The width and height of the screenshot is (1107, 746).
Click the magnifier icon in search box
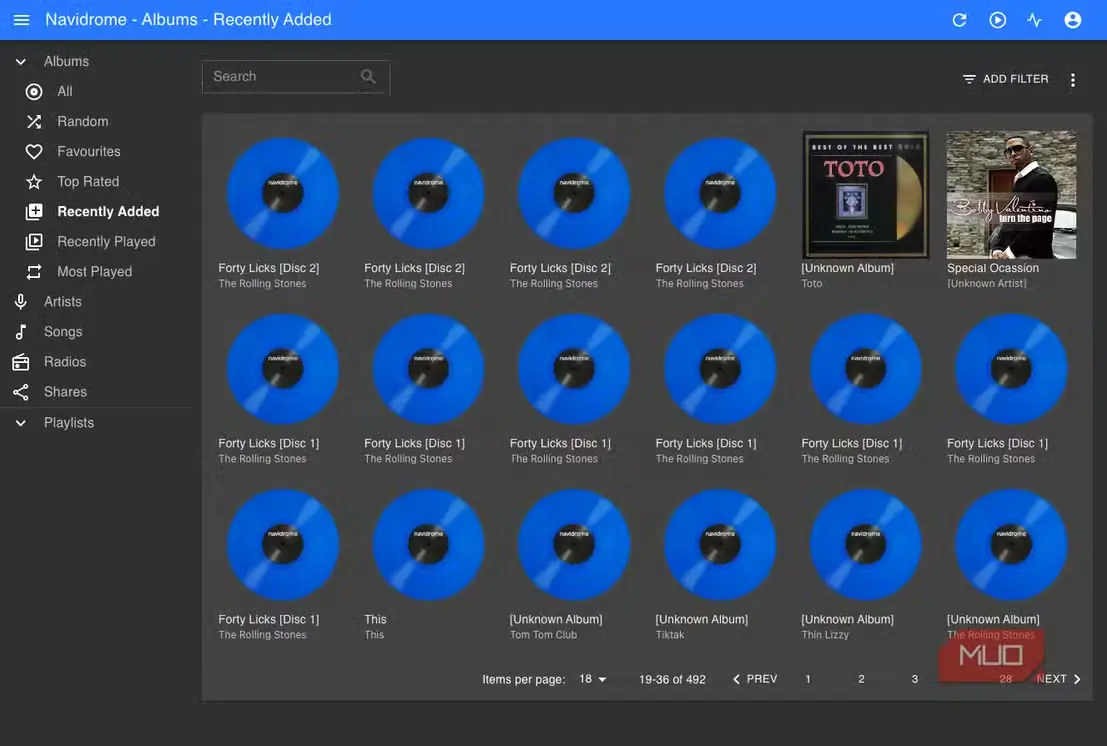pyautogui.click(x=368, y=76)
